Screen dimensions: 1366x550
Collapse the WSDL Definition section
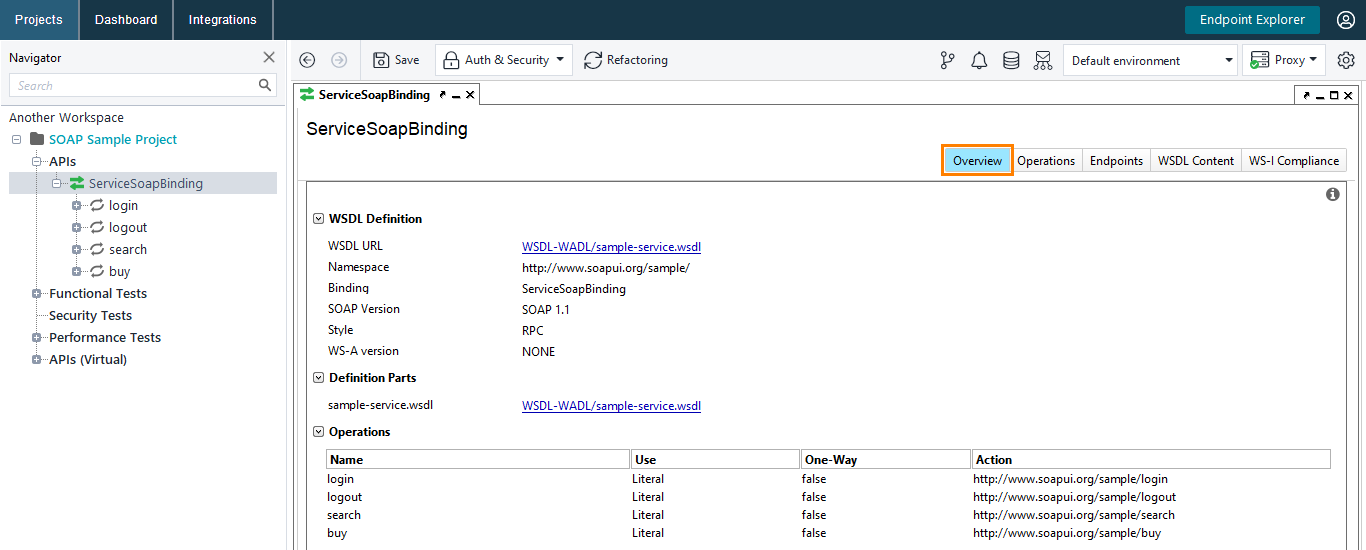pyautogui.click(x=318, y=218)
